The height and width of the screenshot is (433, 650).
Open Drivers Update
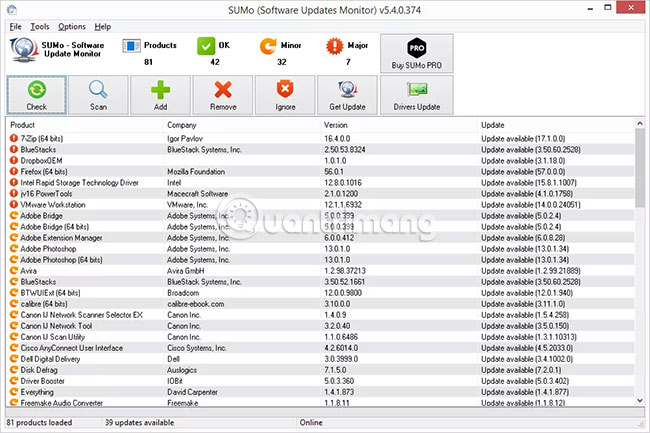click(417, 95)
